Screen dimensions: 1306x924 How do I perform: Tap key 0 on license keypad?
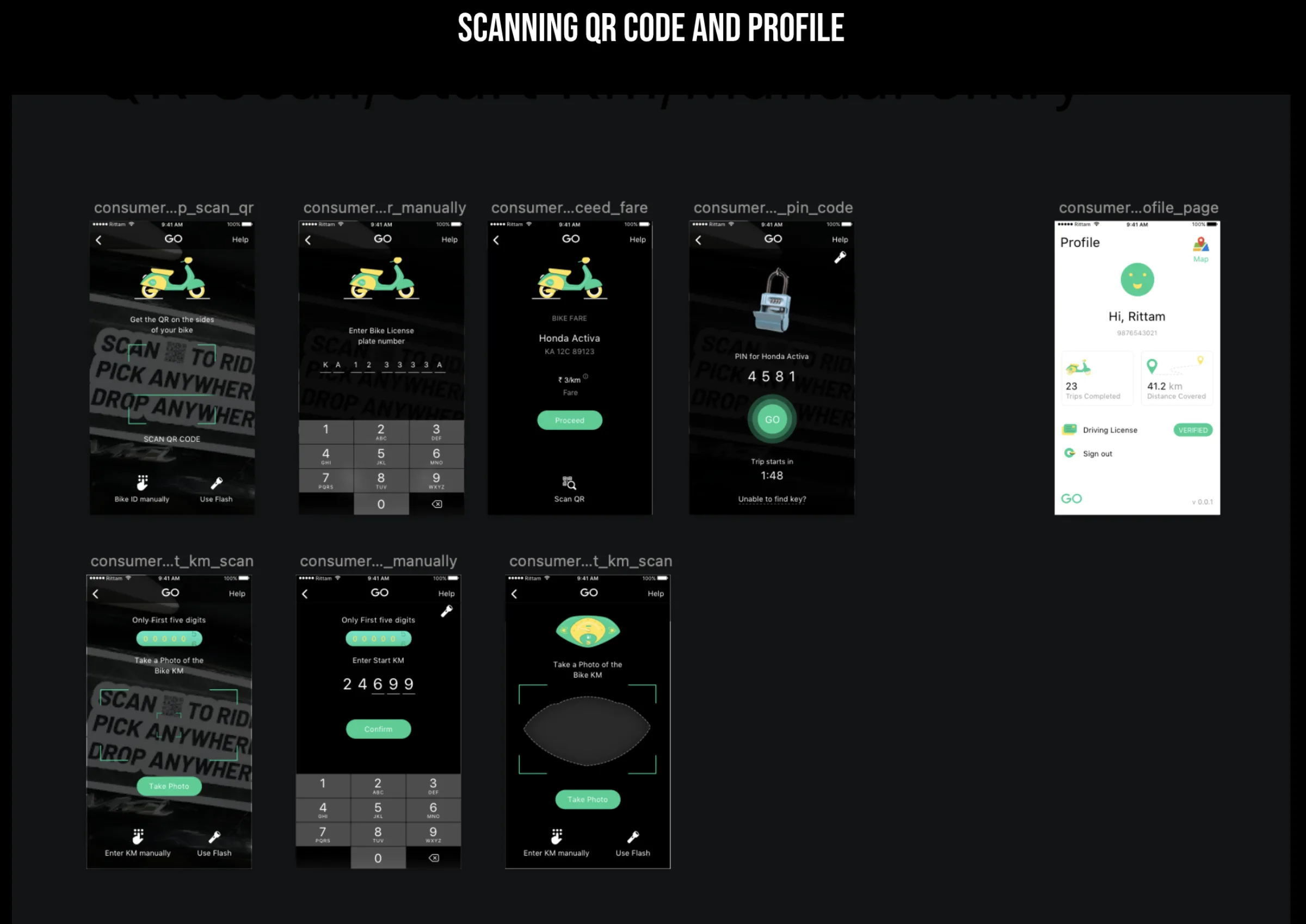coord(381,504)
